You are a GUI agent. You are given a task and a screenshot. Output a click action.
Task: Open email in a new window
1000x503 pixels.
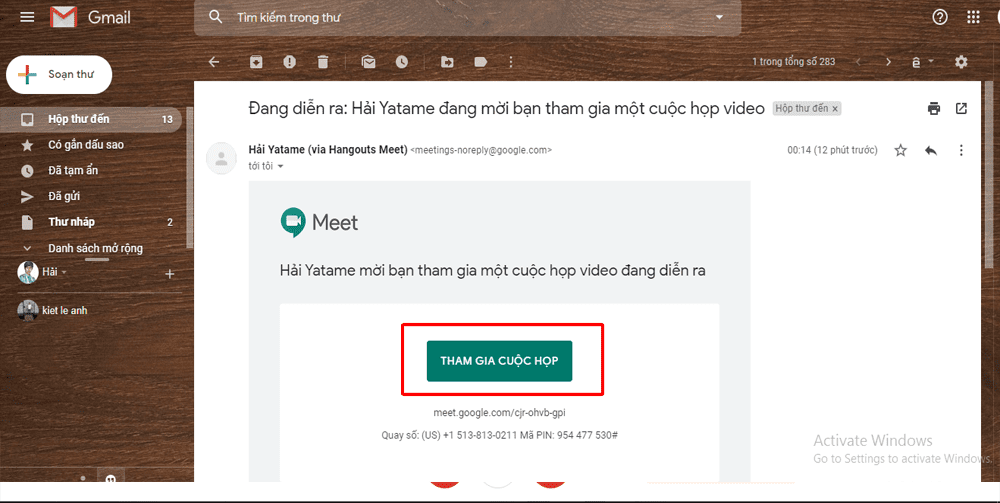(961, 108)
